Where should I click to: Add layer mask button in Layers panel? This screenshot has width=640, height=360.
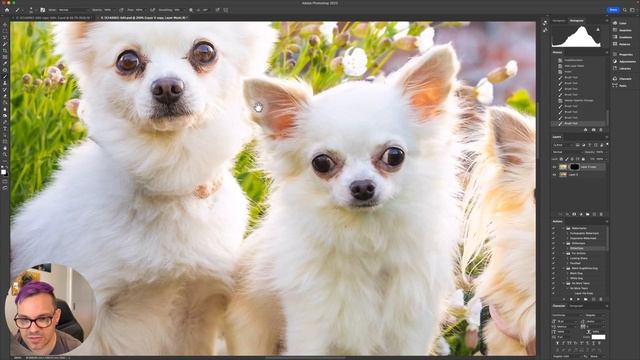pyautogui.click(x=574, y=214)
